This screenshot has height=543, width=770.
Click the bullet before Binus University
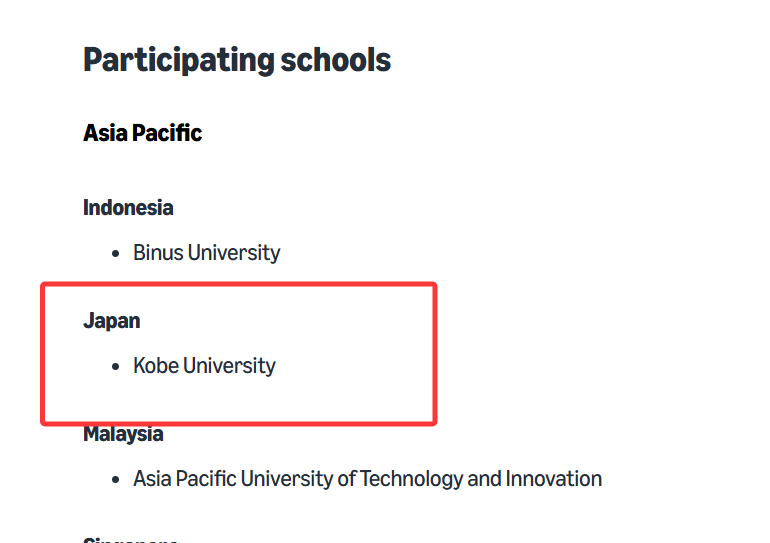click(x=115, y=253)
